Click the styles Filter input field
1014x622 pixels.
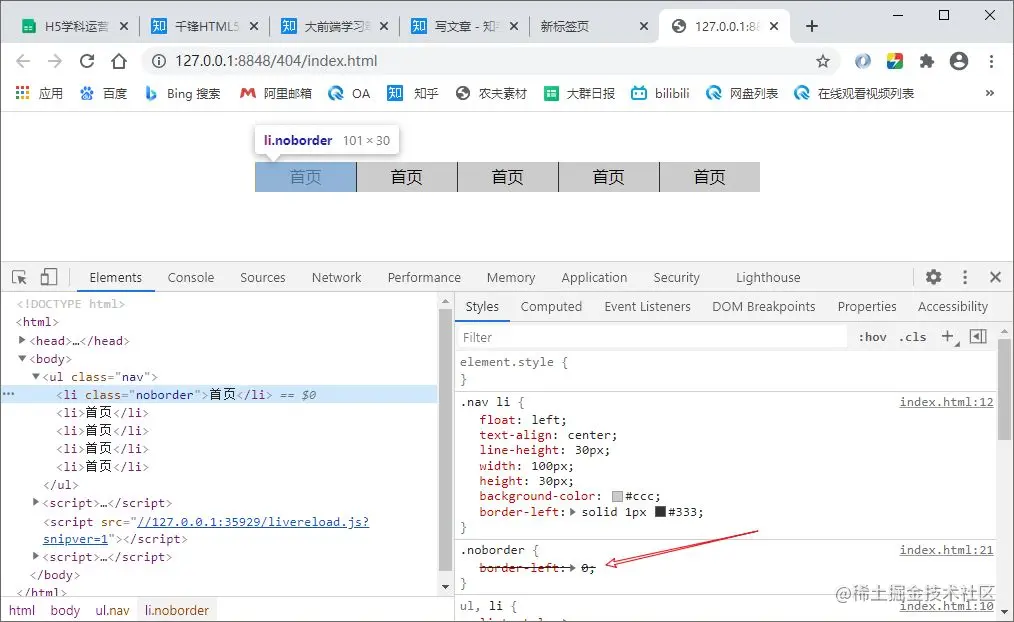652,337
